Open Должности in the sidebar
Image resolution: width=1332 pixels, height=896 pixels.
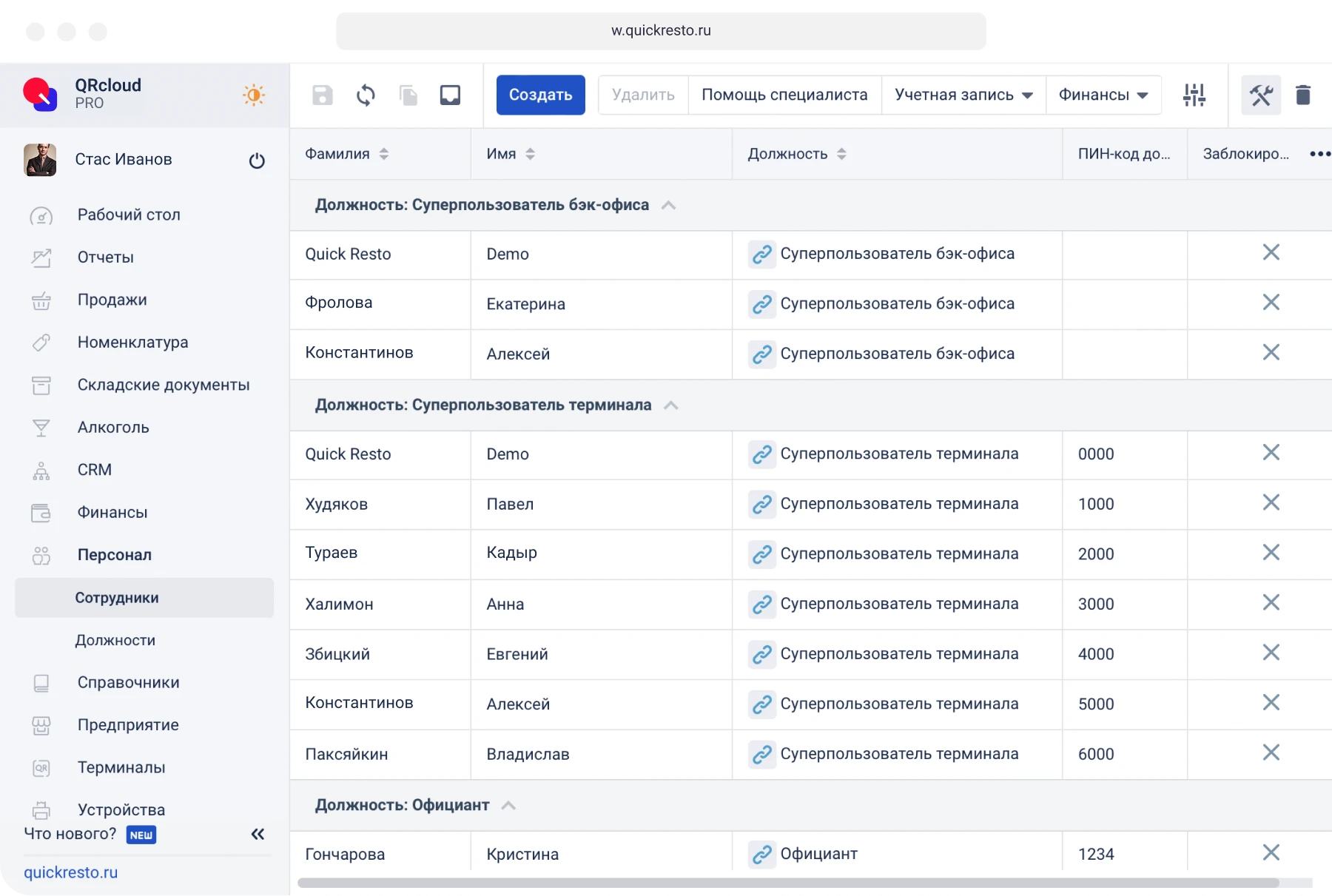tap(115, 640)
